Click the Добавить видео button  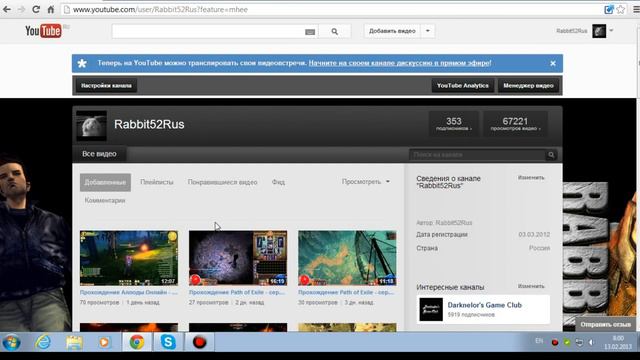click(x=392, y=31)
